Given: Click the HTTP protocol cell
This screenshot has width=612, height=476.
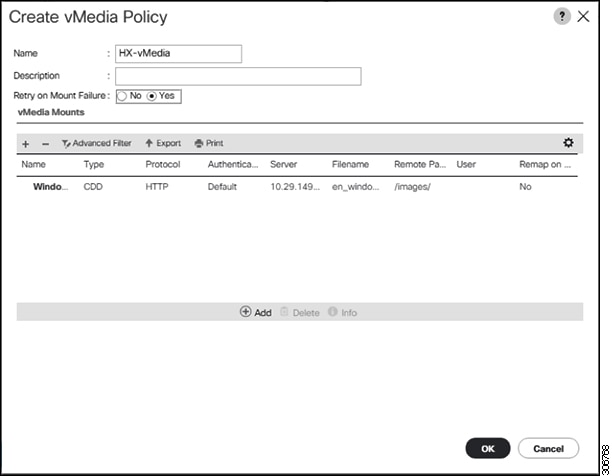Looking at the screenshot, I should 157,186.
